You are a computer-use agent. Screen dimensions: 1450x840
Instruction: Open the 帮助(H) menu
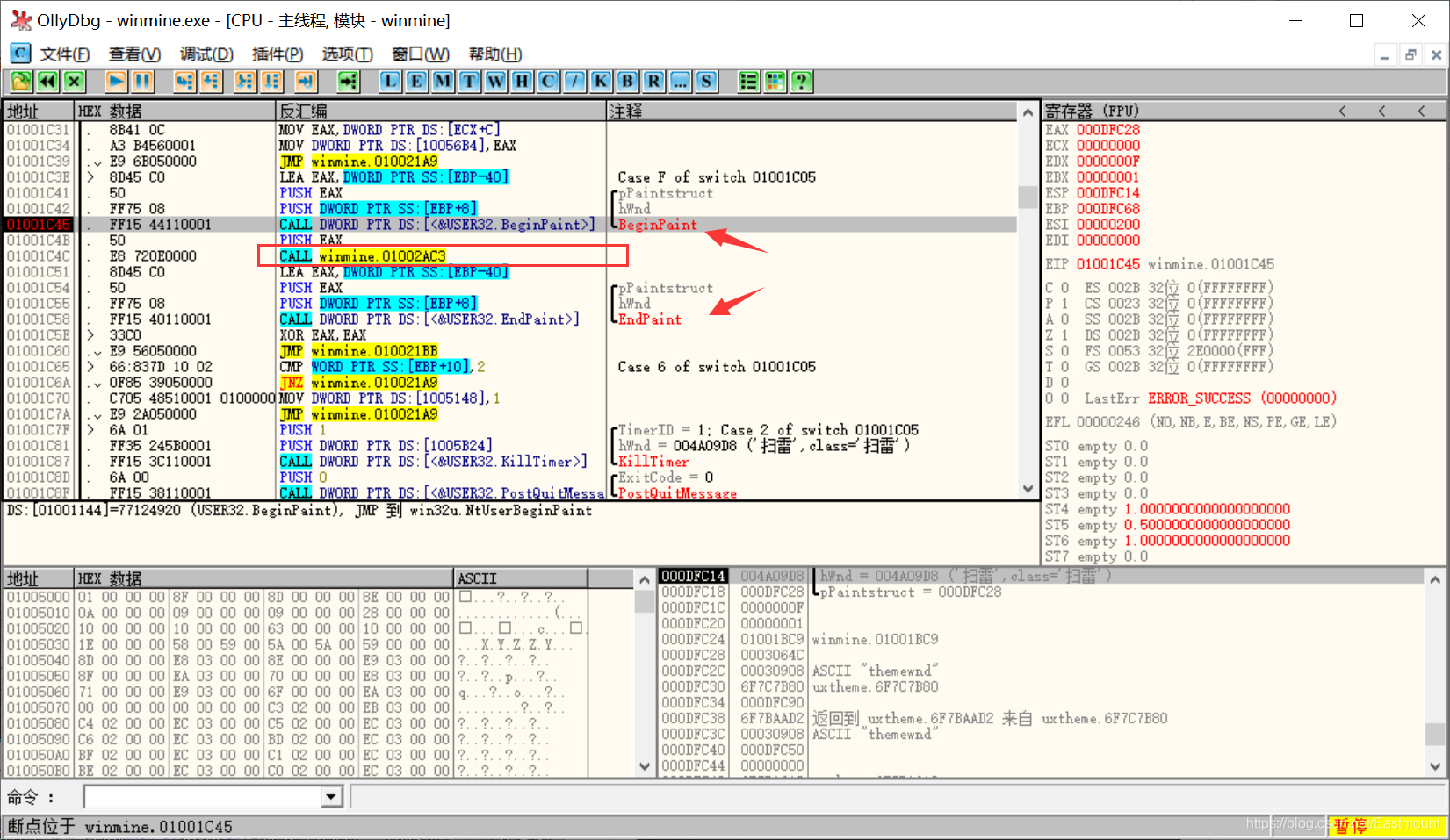495,54
